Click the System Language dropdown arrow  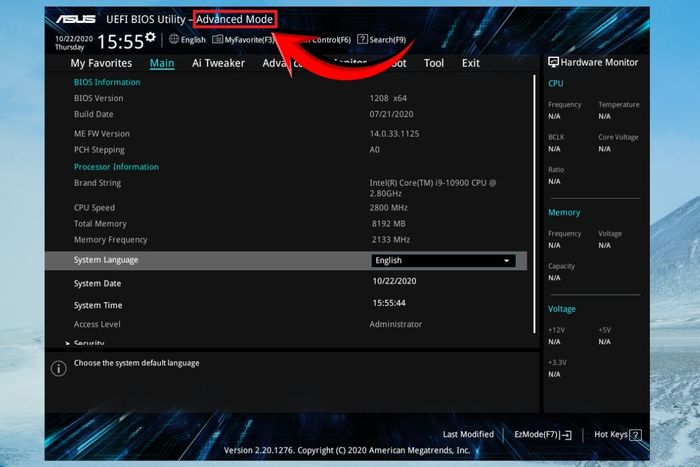click(506, 261)
